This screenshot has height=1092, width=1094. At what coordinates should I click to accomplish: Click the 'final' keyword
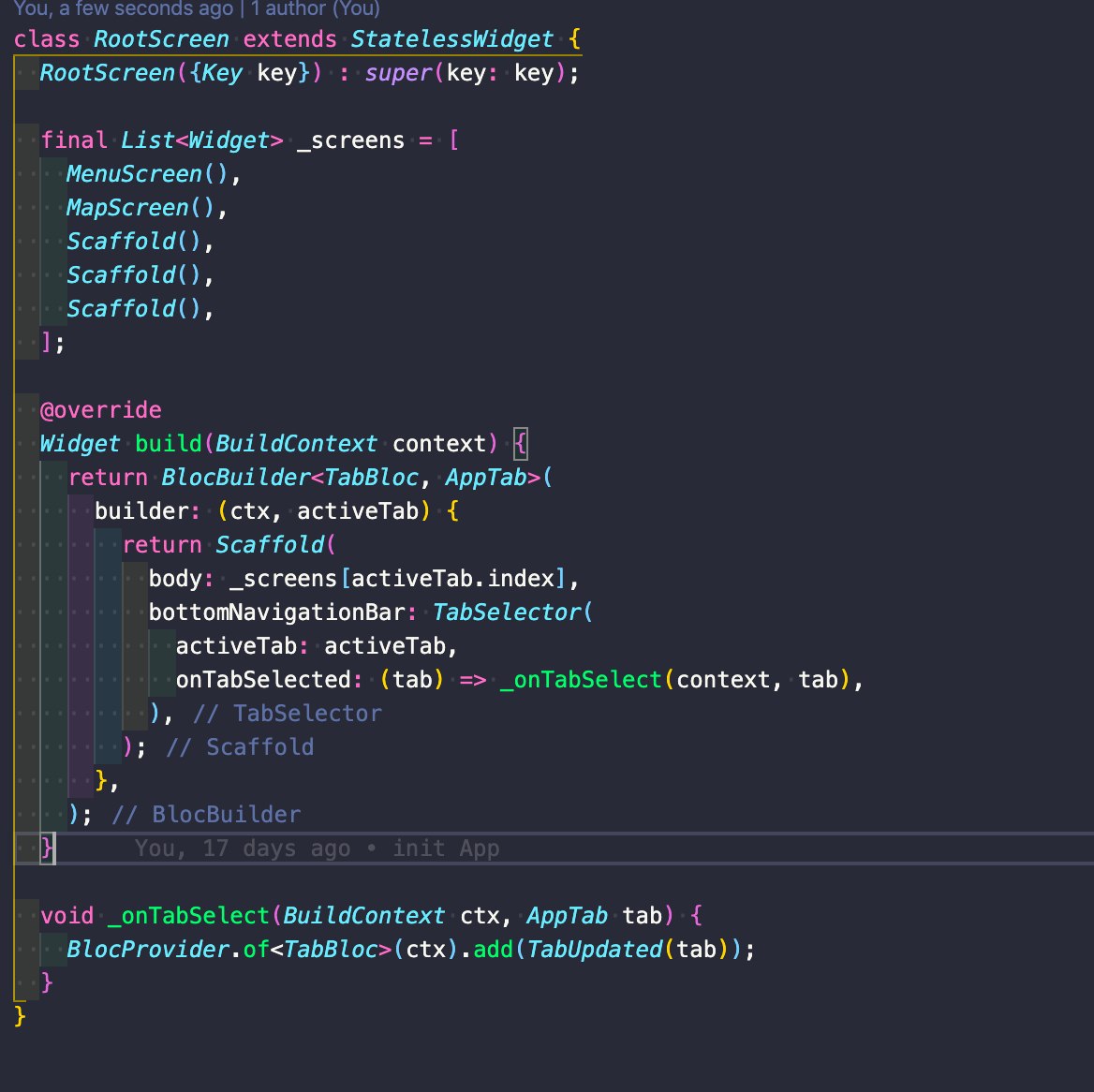coord(74,140)
